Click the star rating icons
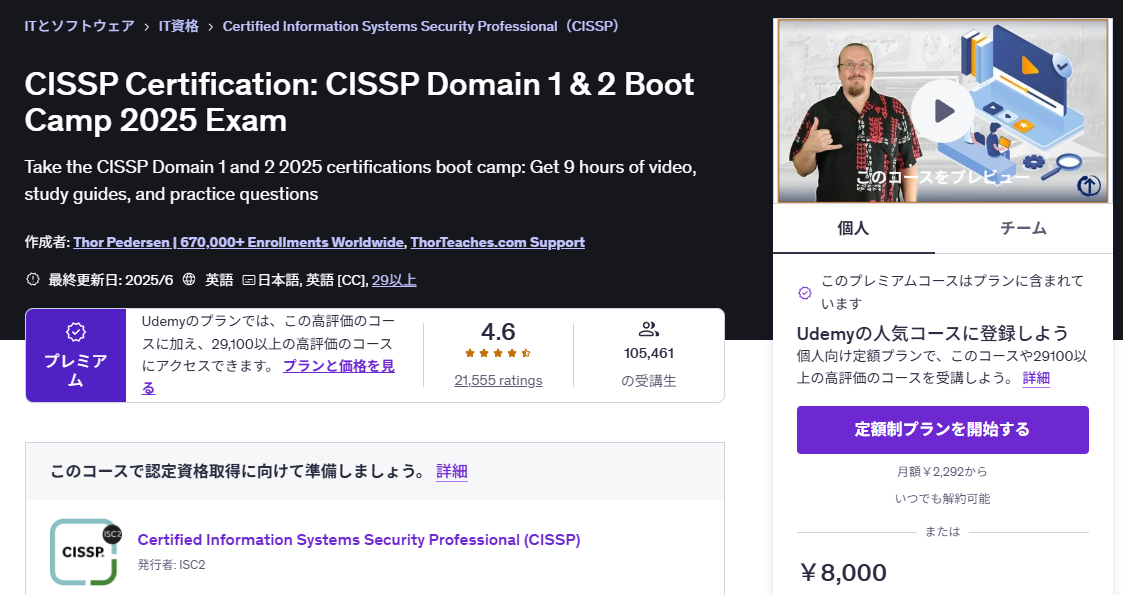This screenshot has width=1123, height=595. click(x=498, y=353)
